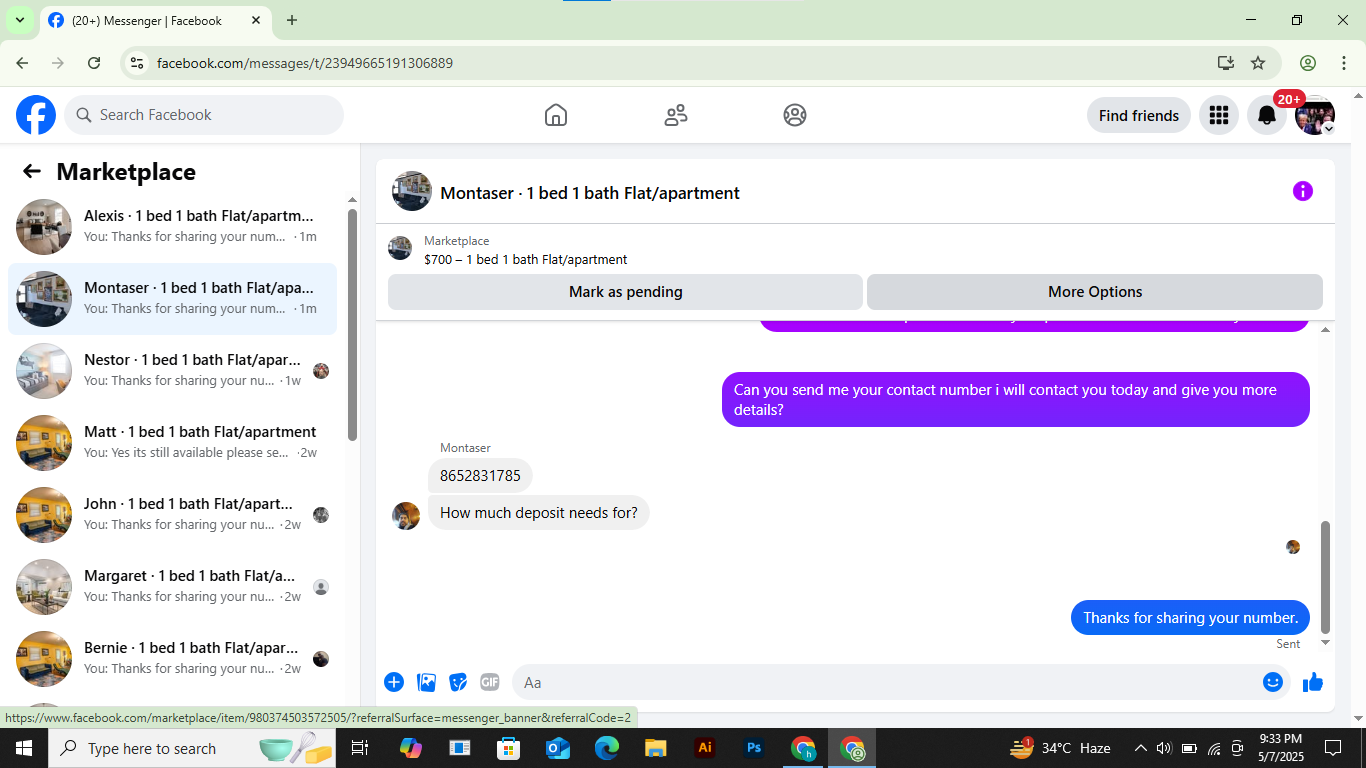Image resolution: width=1366 pixels, height=768 pixels.
Task: Open the Alexis conversation
Action: tap(172, 227)
